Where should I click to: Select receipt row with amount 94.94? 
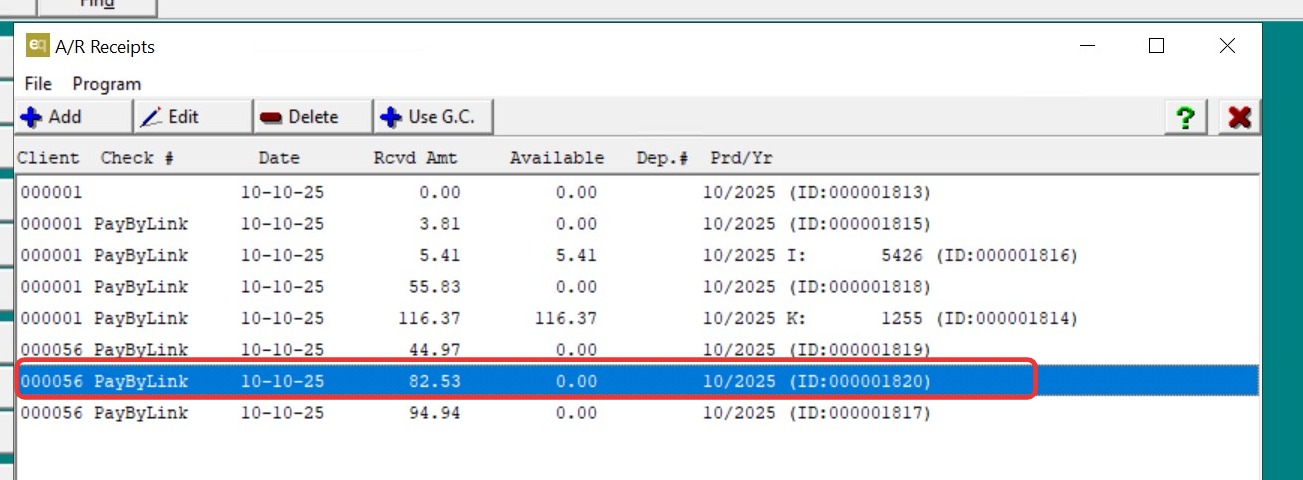638,412
